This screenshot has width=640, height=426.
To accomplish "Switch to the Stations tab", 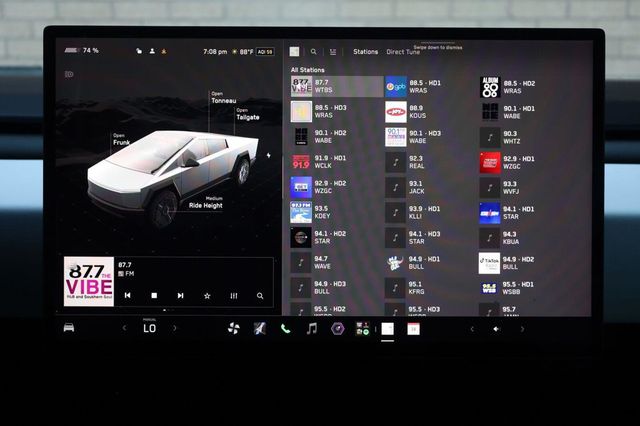I will pyautogui.click(x=365, y=52).
